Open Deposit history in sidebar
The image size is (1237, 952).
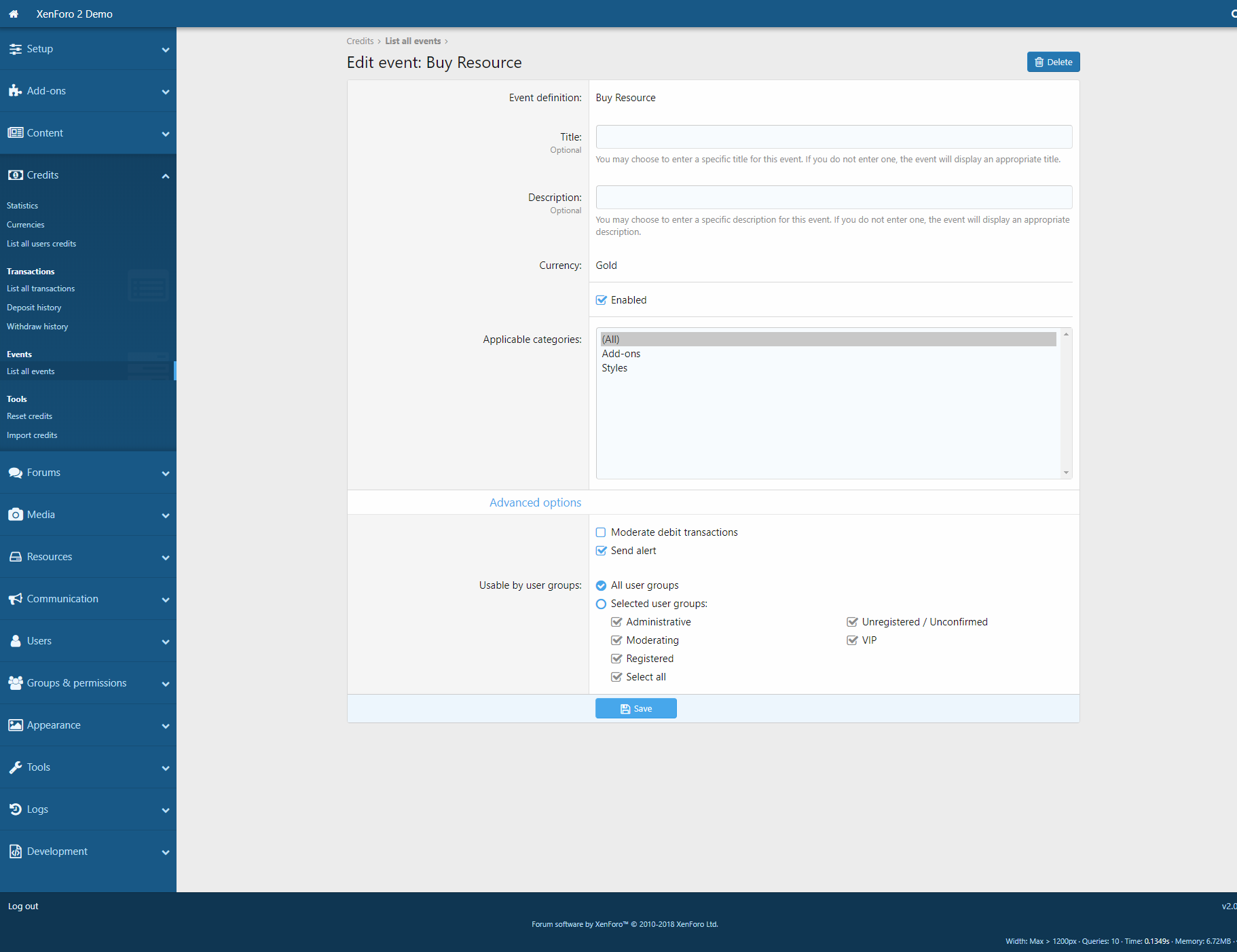(x=34, y=308)
